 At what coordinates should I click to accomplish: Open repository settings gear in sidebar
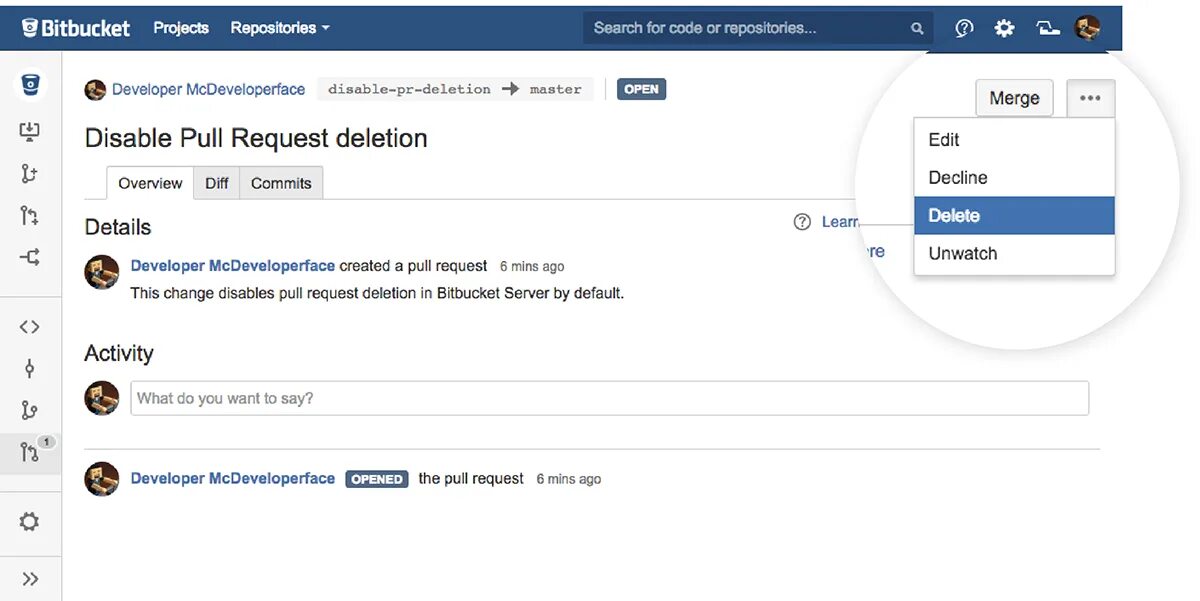point(30,521)
